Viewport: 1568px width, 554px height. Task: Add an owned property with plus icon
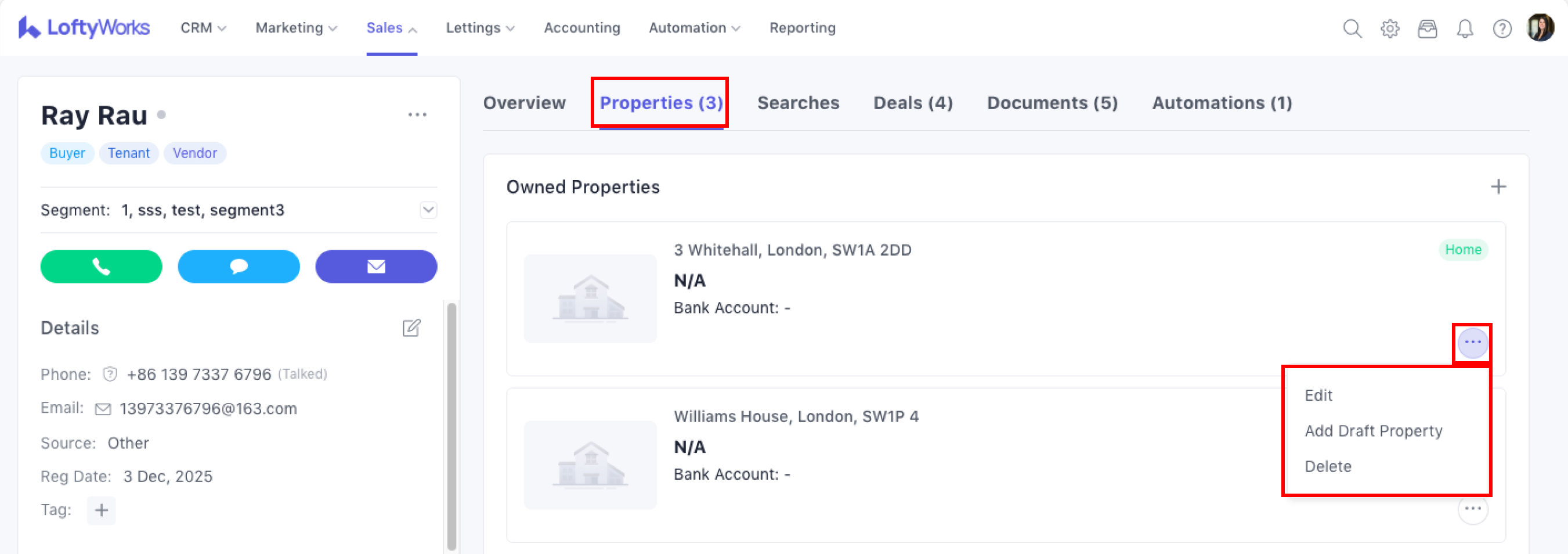pyautogui.click(x=1498, y=187)
